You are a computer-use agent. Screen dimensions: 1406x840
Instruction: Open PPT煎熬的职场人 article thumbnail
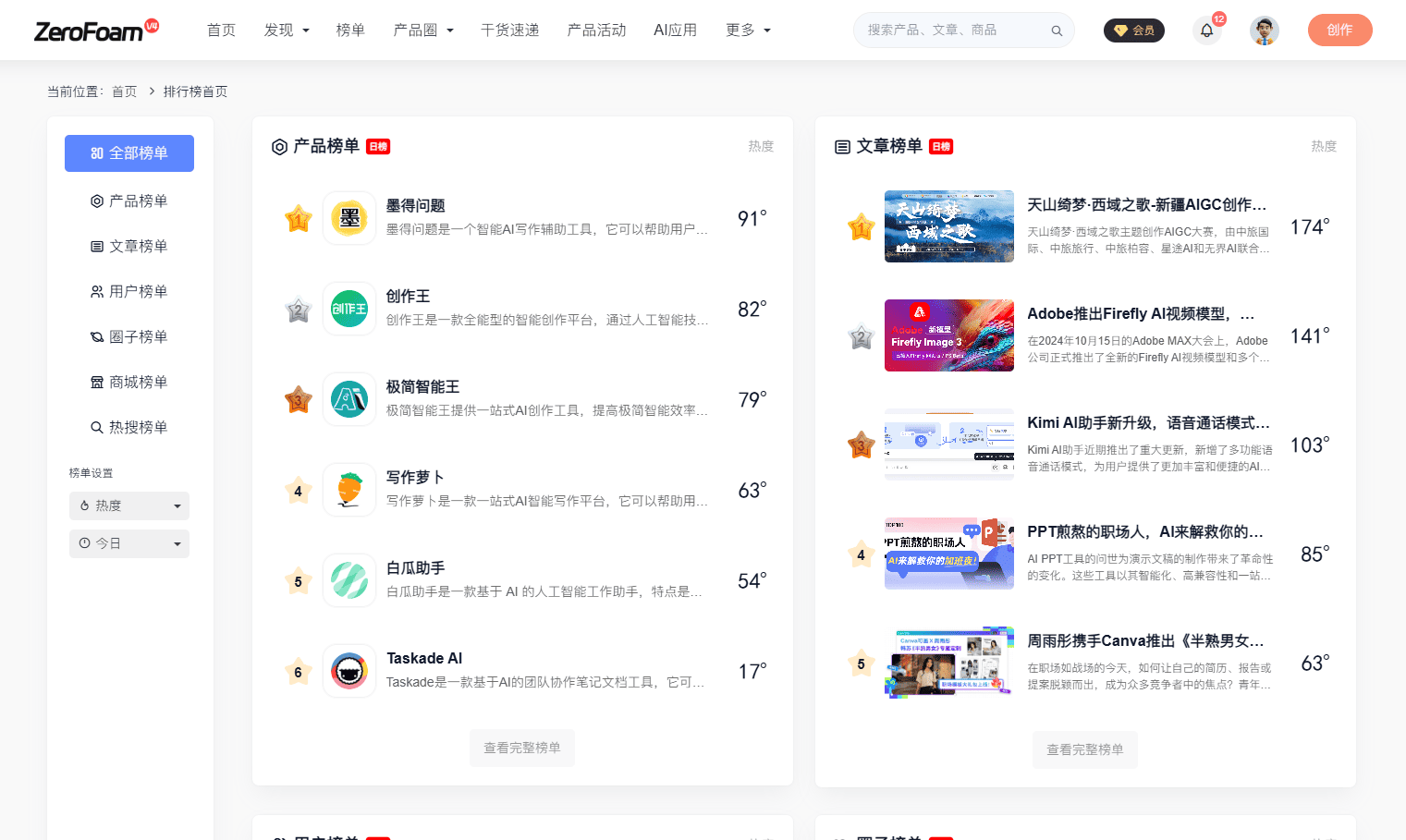click(x=948, y=554)
